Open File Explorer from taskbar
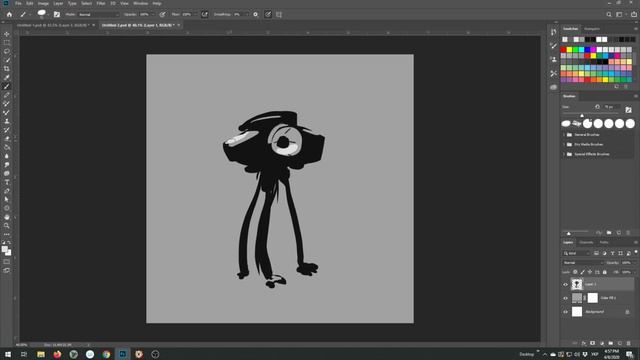The height and width of the screenshot is (360, 640). coord(41,354)
